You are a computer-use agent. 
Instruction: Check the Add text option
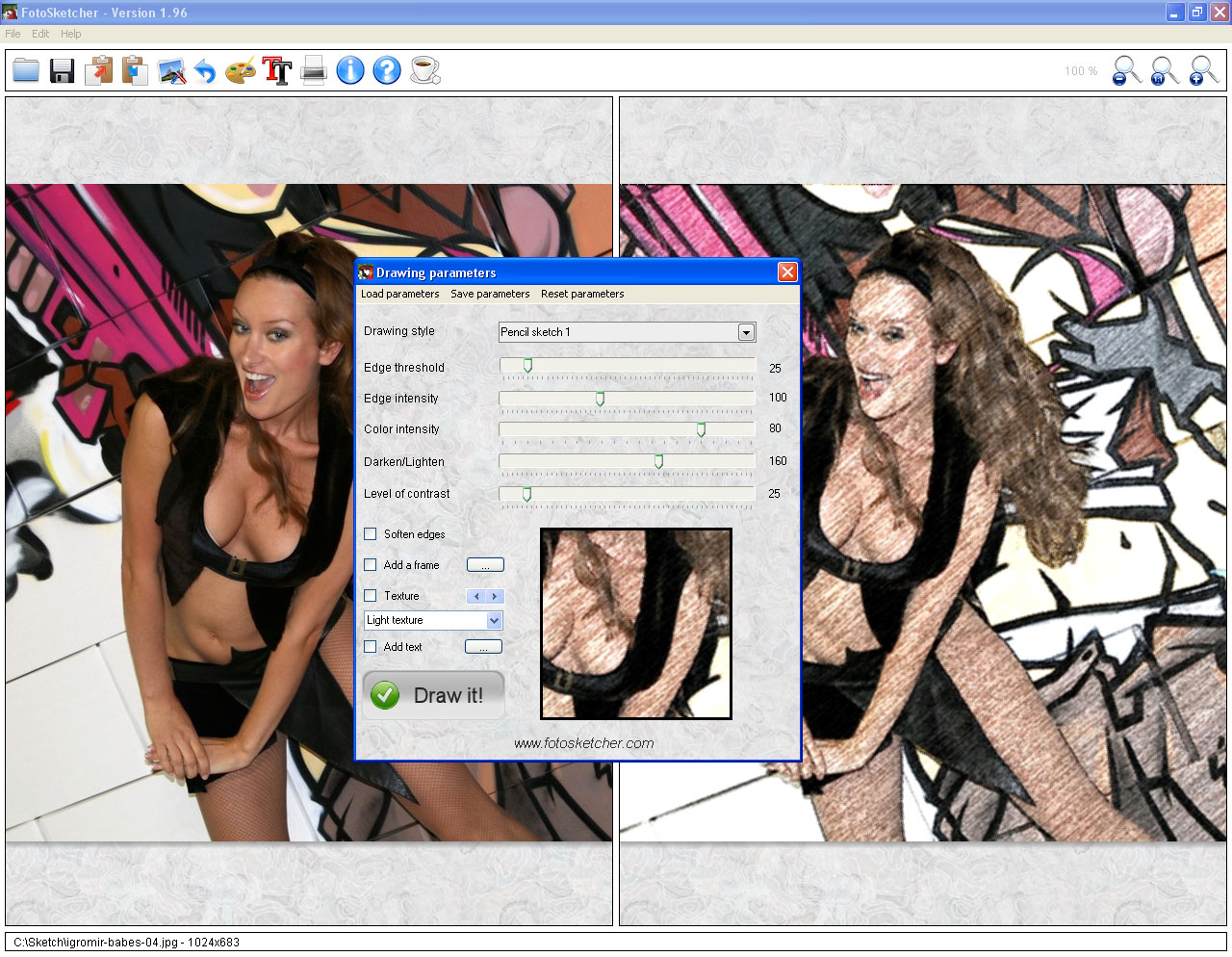tap(371, 647)
